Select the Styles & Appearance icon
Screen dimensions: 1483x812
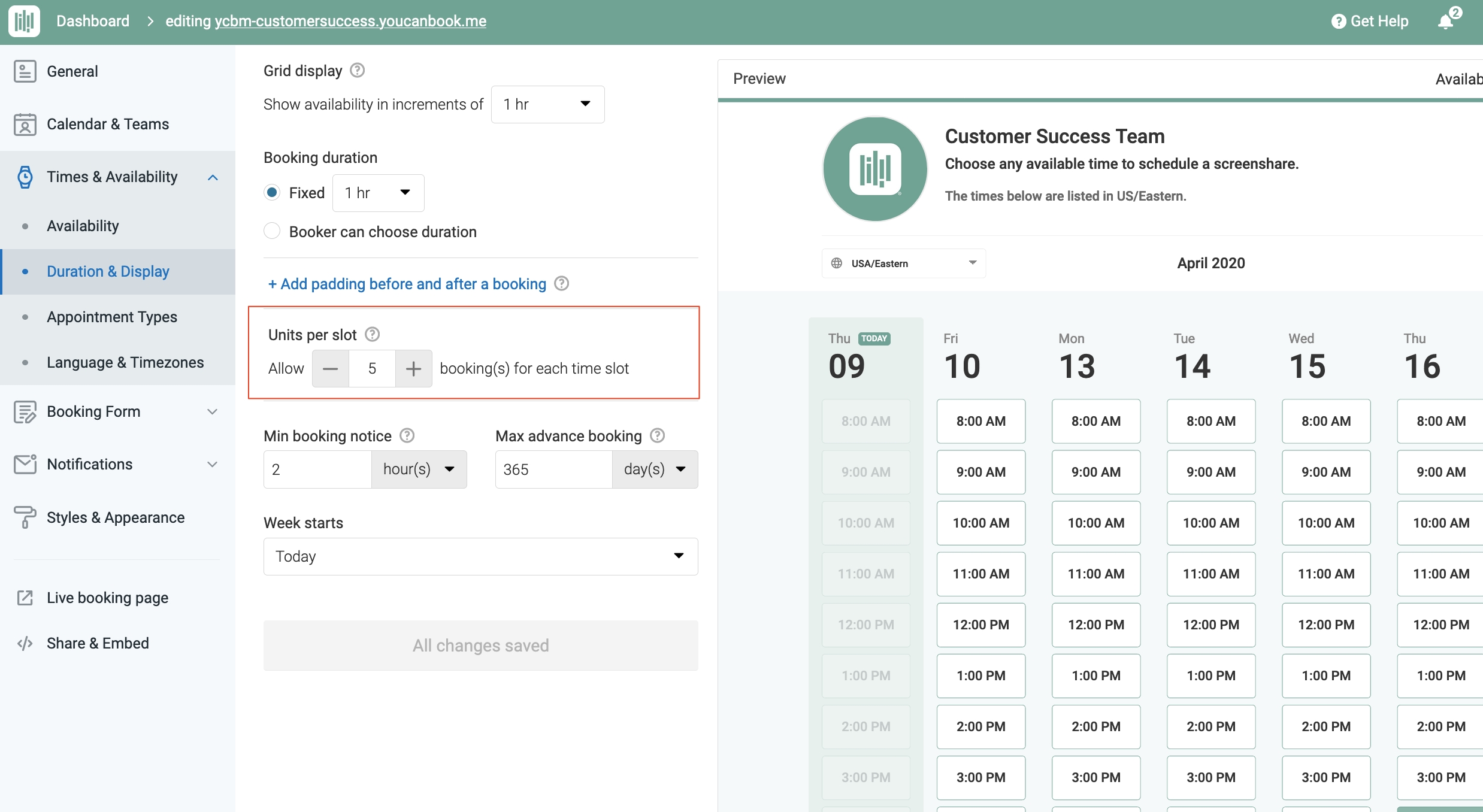pos(25,517)
